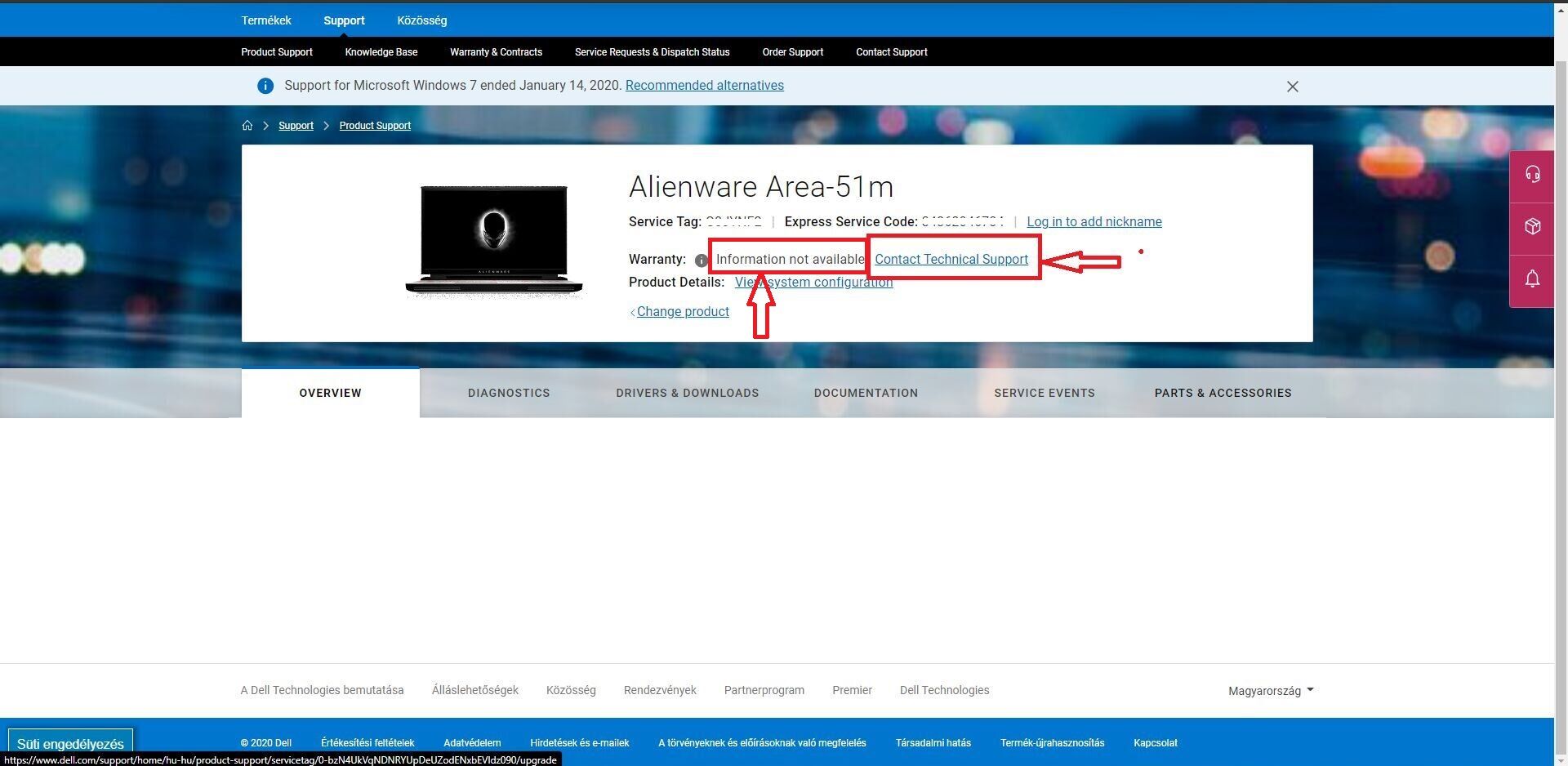Open Knowledge Base in navbar
1568x766 pixels.
(x=381, y=52)
